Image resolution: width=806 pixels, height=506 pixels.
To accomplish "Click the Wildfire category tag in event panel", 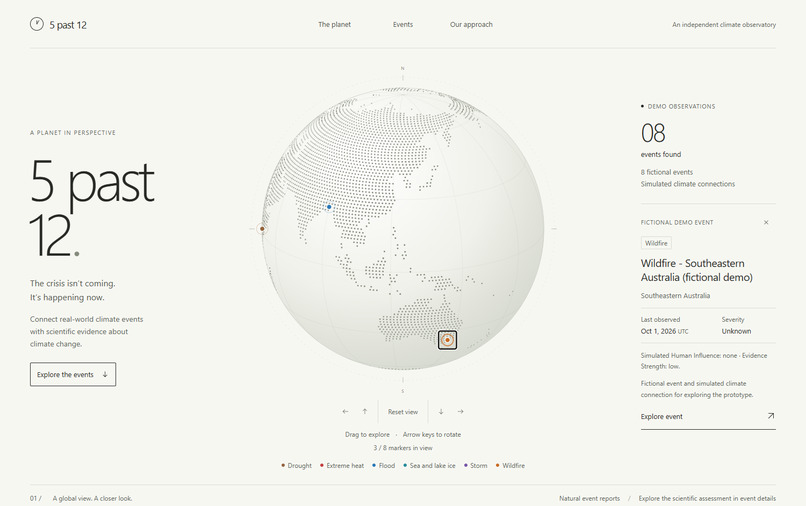I will (x=656, y=243).
